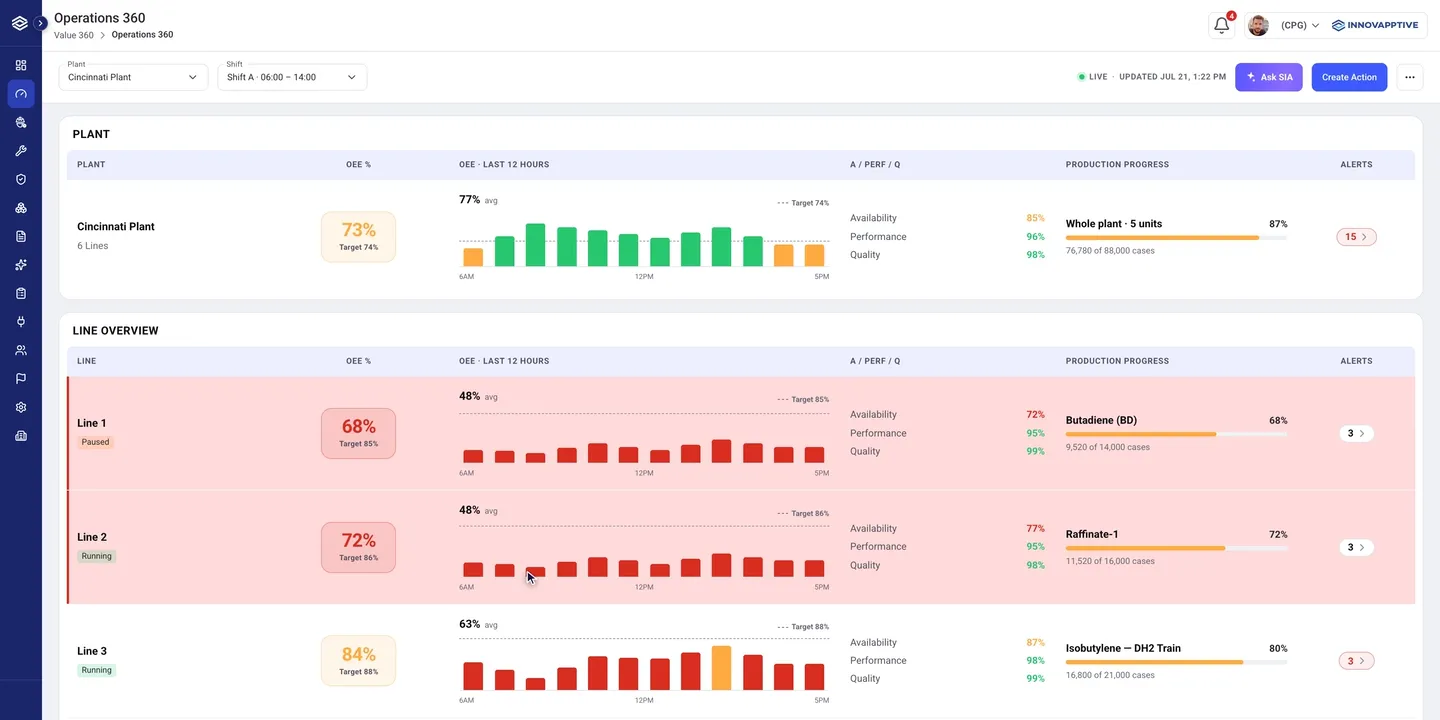Open notifications bell with badge
The image size is (1440, 720).
[x=1221, y=26]
